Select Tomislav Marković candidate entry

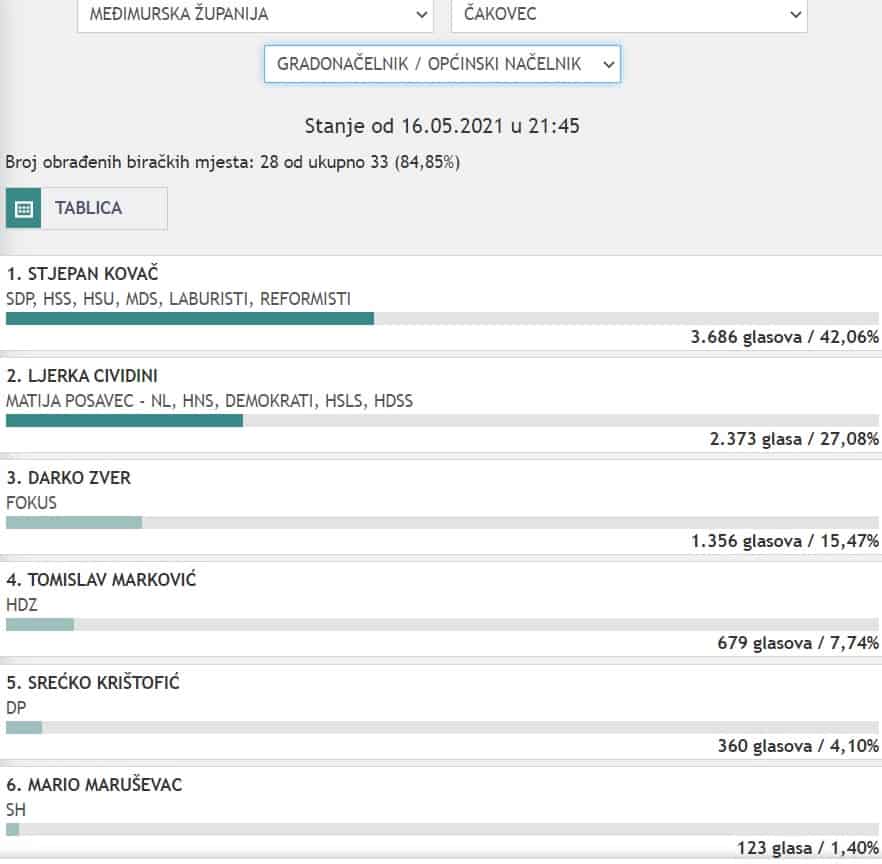pos(101,580)
